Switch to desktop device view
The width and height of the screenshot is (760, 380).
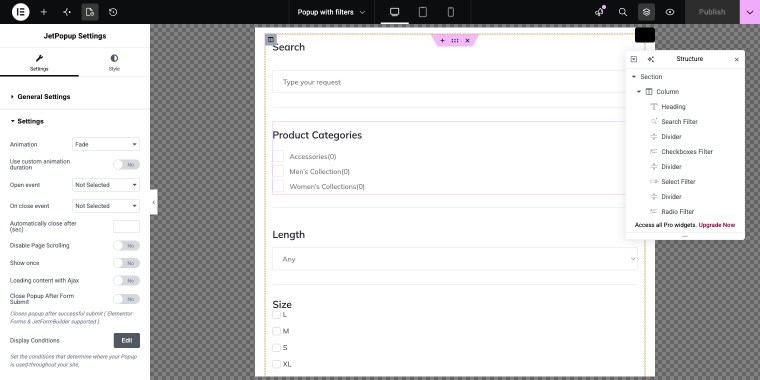(395, 12)
